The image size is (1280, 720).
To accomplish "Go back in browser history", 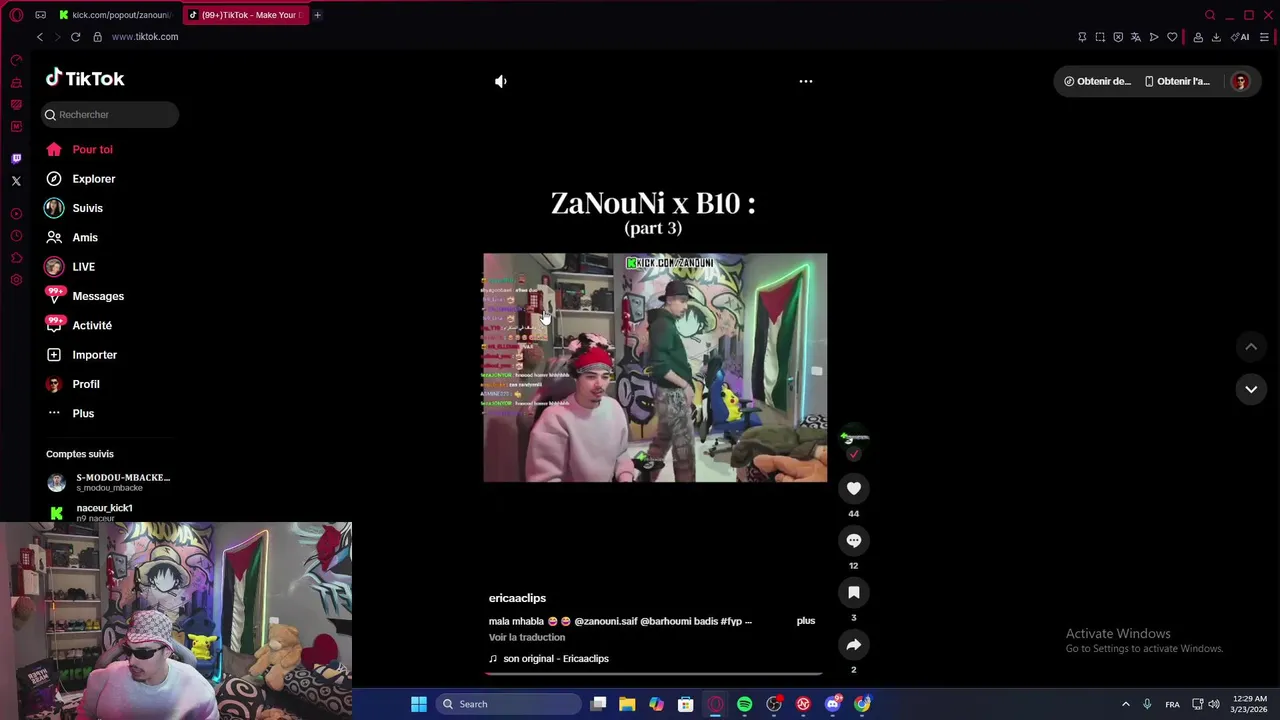I will [40, 37].
